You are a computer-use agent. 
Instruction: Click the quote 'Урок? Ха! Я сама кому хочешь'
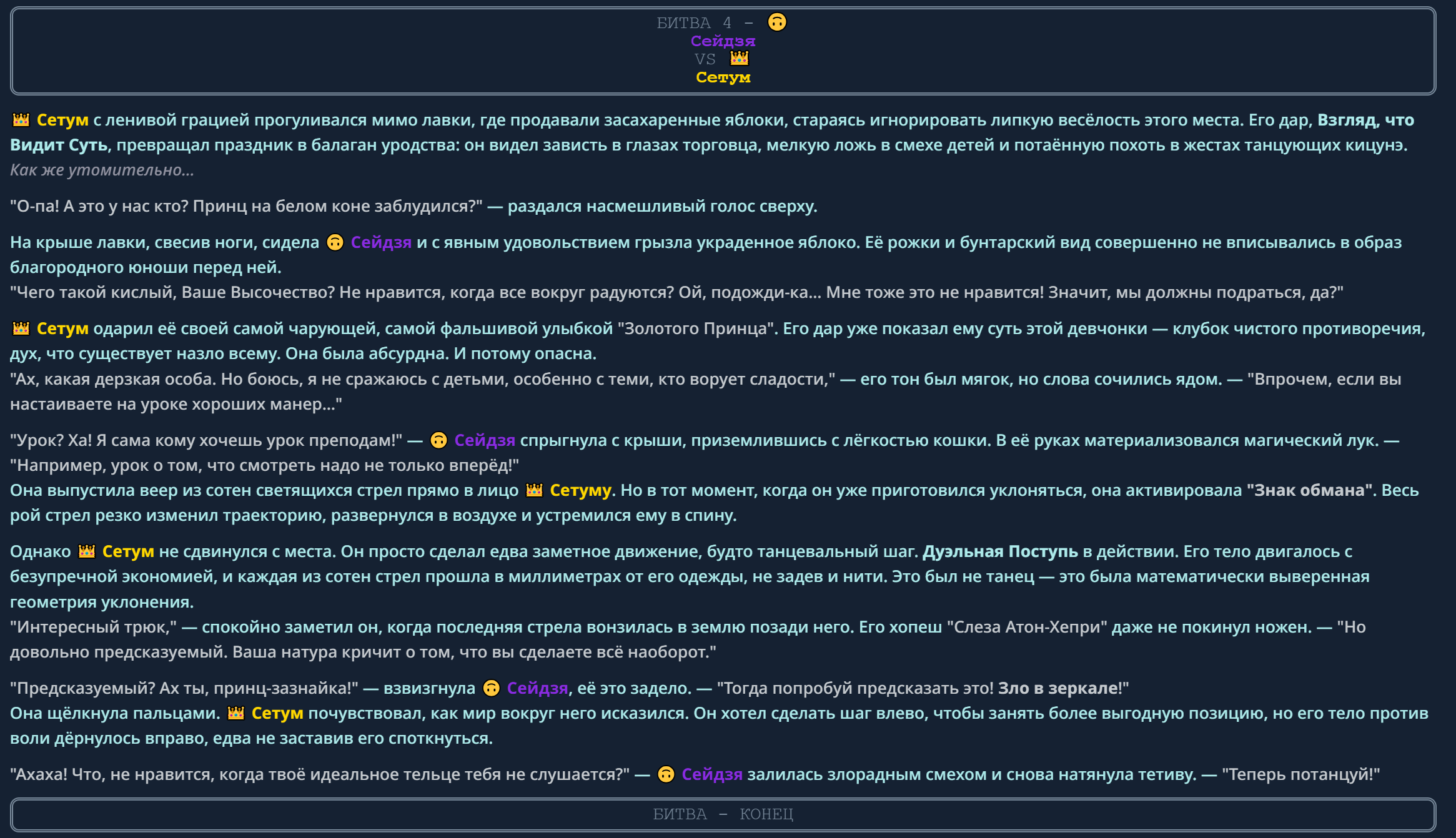coord(206,440)
